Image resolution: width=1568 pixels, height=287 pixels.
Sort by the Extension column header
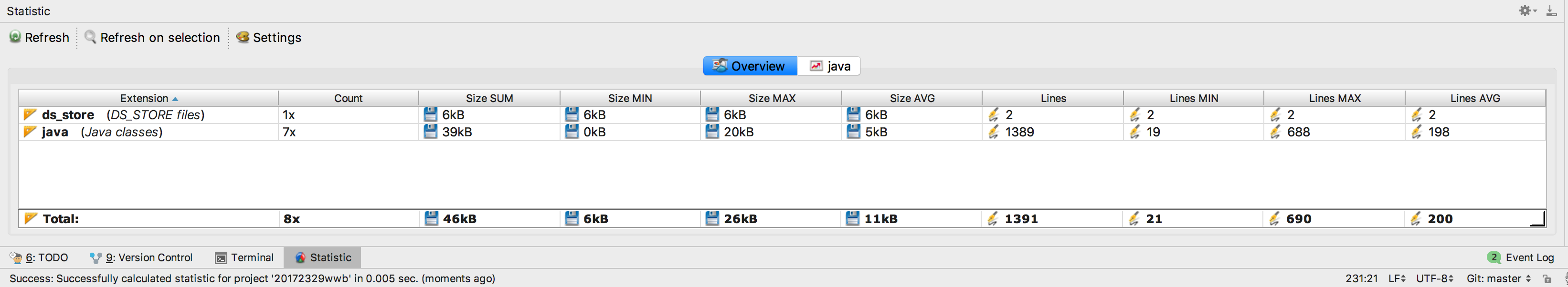(145, 98)
